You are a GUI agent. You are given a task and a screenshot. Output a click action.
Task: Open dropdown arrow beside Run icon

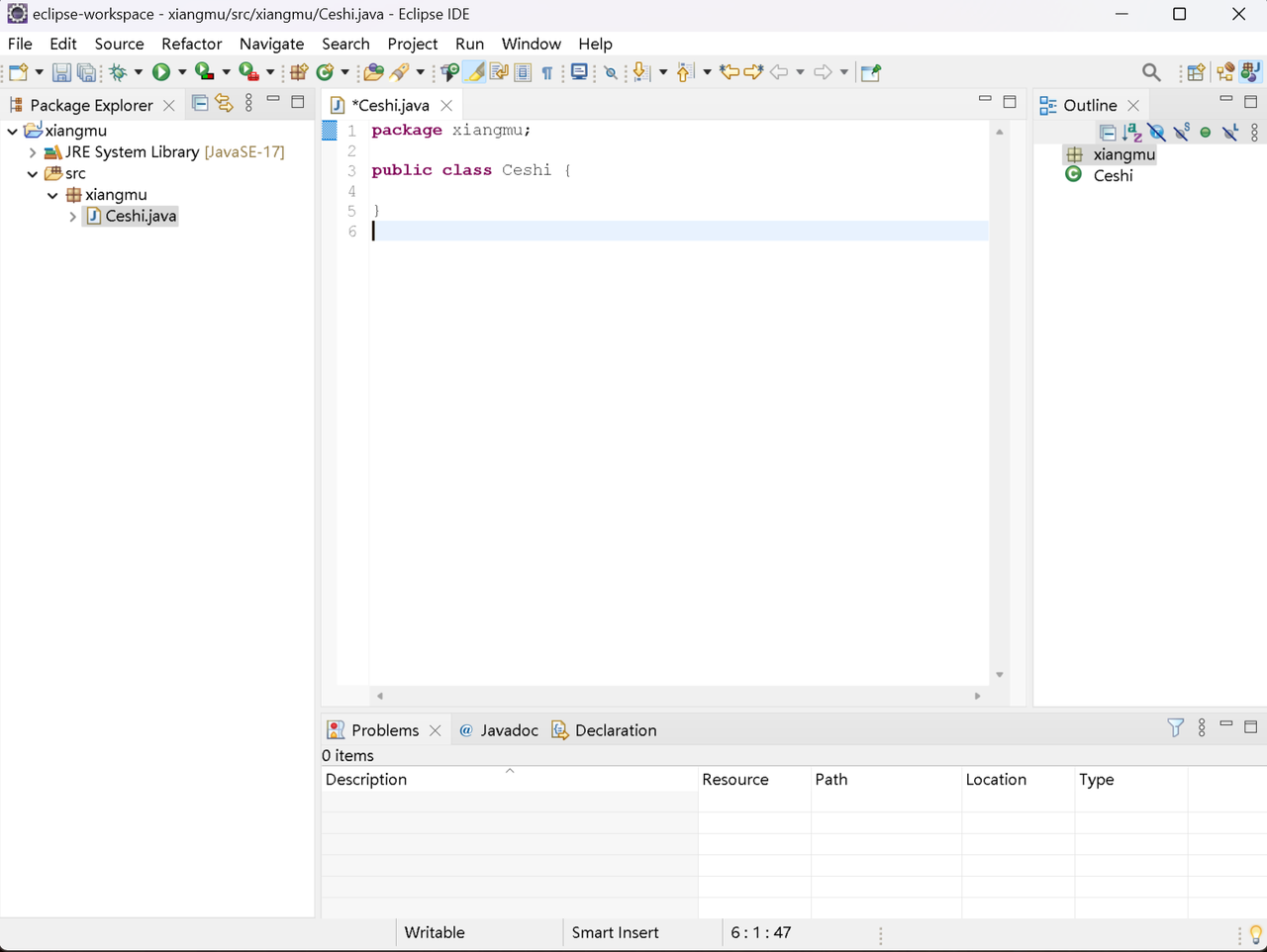pos(181,72)
